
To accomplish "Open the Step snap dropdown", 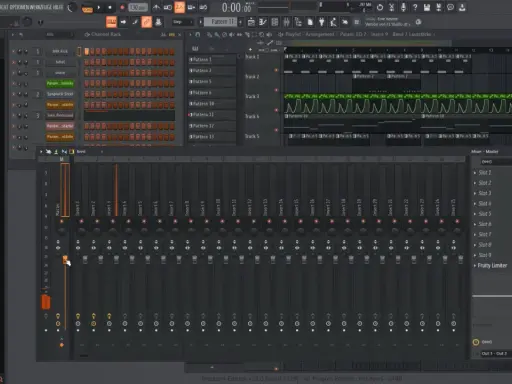I will click(x=183, y=22).
